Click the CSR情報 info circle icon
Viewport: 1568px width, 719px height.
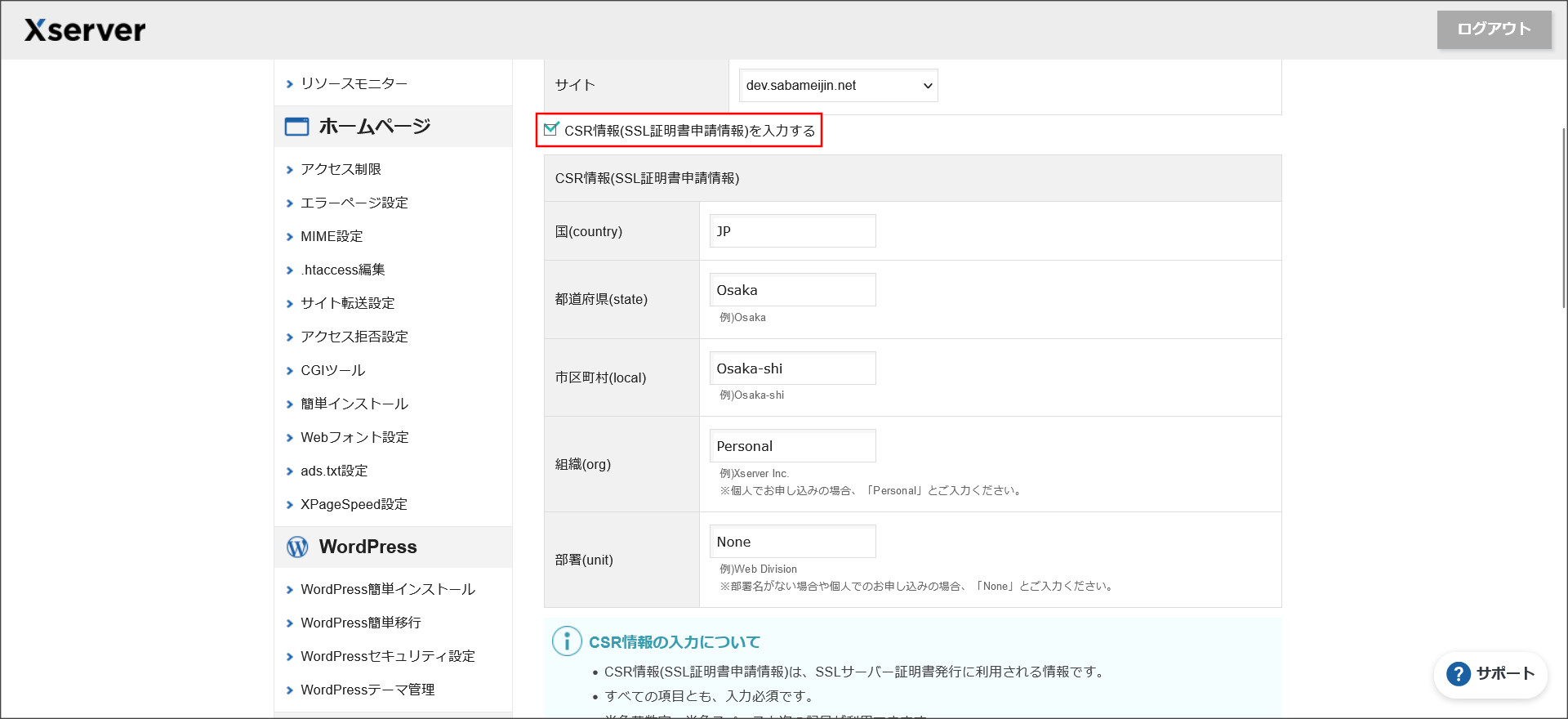[567, 641]
